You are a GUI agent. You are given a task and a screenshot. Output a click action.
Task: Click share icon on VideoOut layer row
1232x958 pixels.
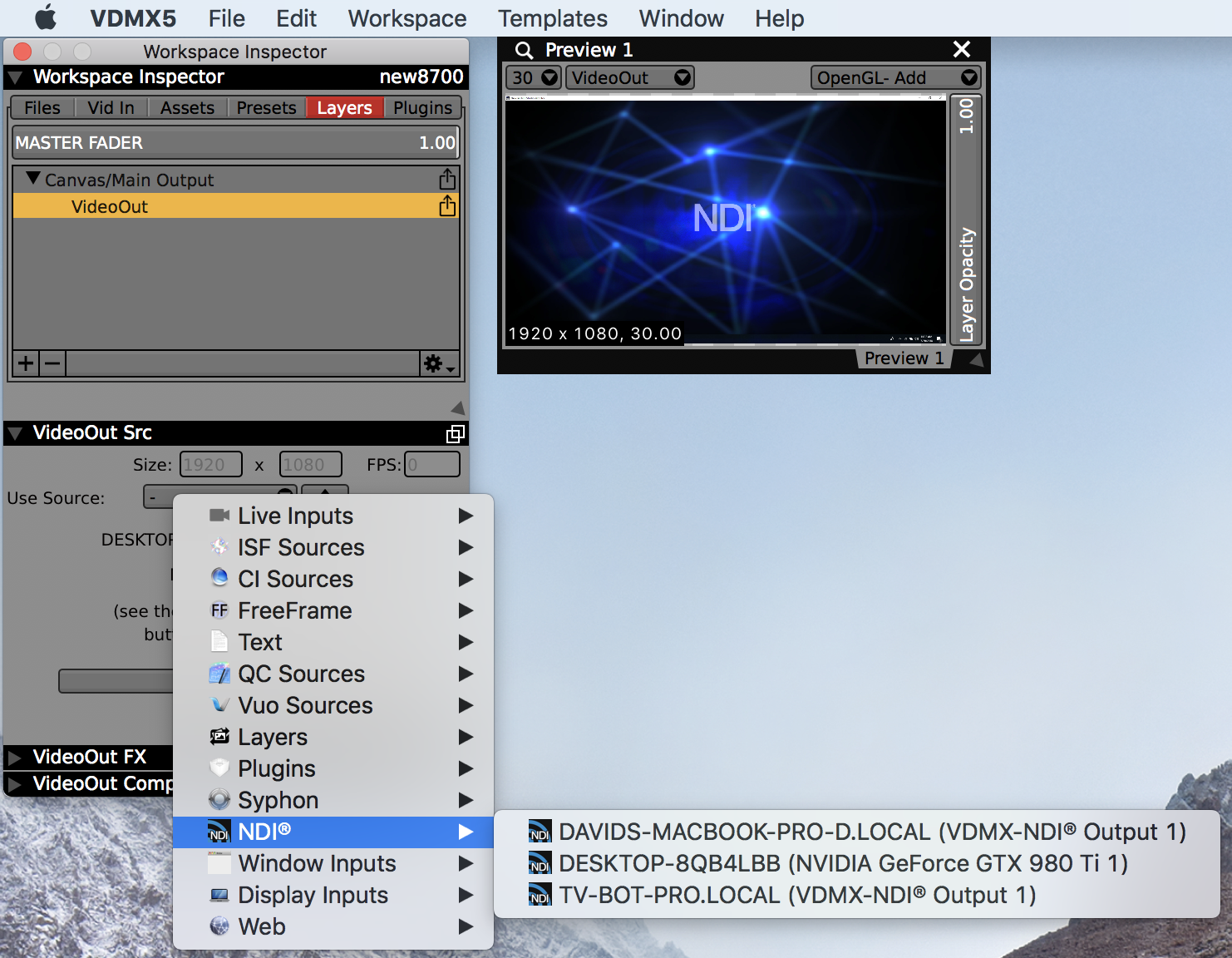[x=447, y=205]
